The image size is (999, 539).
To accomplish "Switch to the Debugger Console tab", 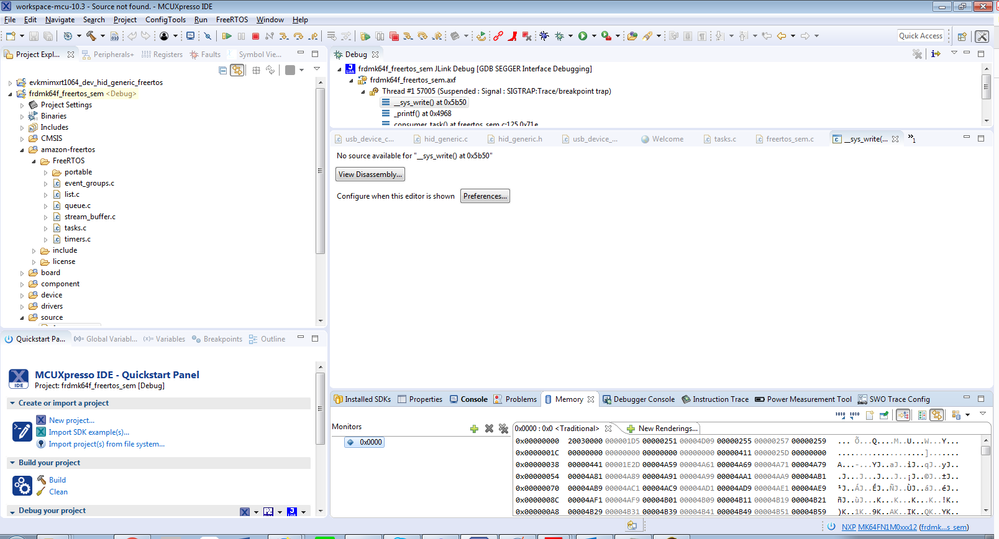I will (638, 399).
